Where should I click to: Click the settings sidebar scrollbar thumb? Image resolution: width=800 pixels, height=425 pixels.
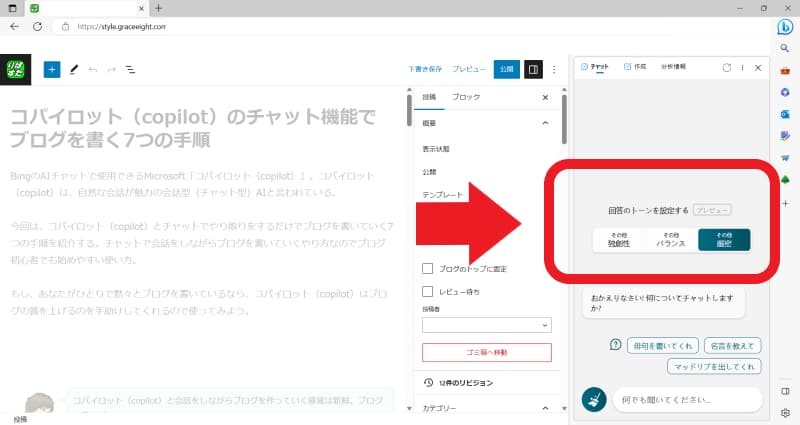tap(564, 119)
